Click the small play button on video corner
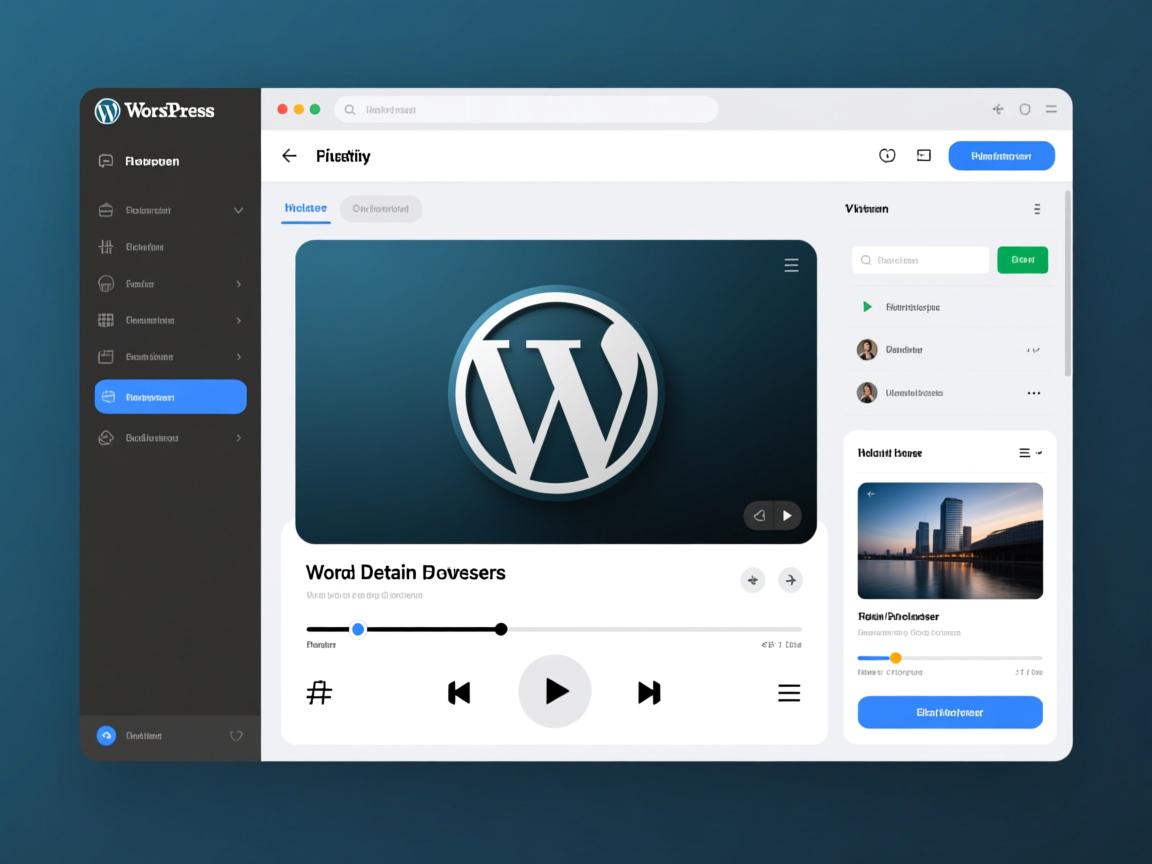Viewport: 1152px width, 864px height. (x=788, y=515)
